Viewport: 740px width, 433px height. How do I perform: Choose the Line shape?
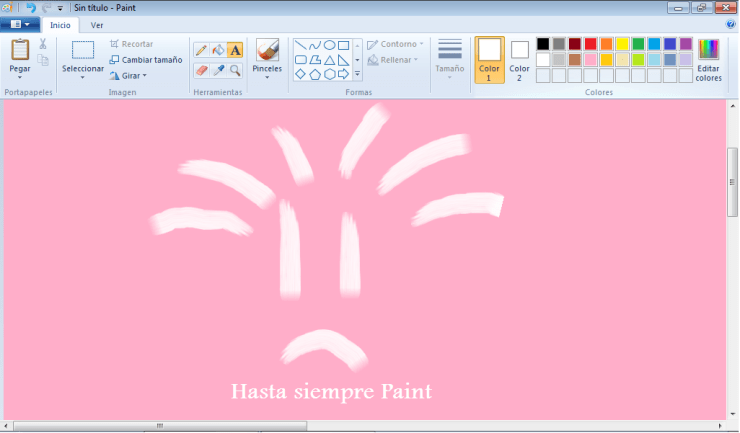pyautogui.click(x=301, y=45)
